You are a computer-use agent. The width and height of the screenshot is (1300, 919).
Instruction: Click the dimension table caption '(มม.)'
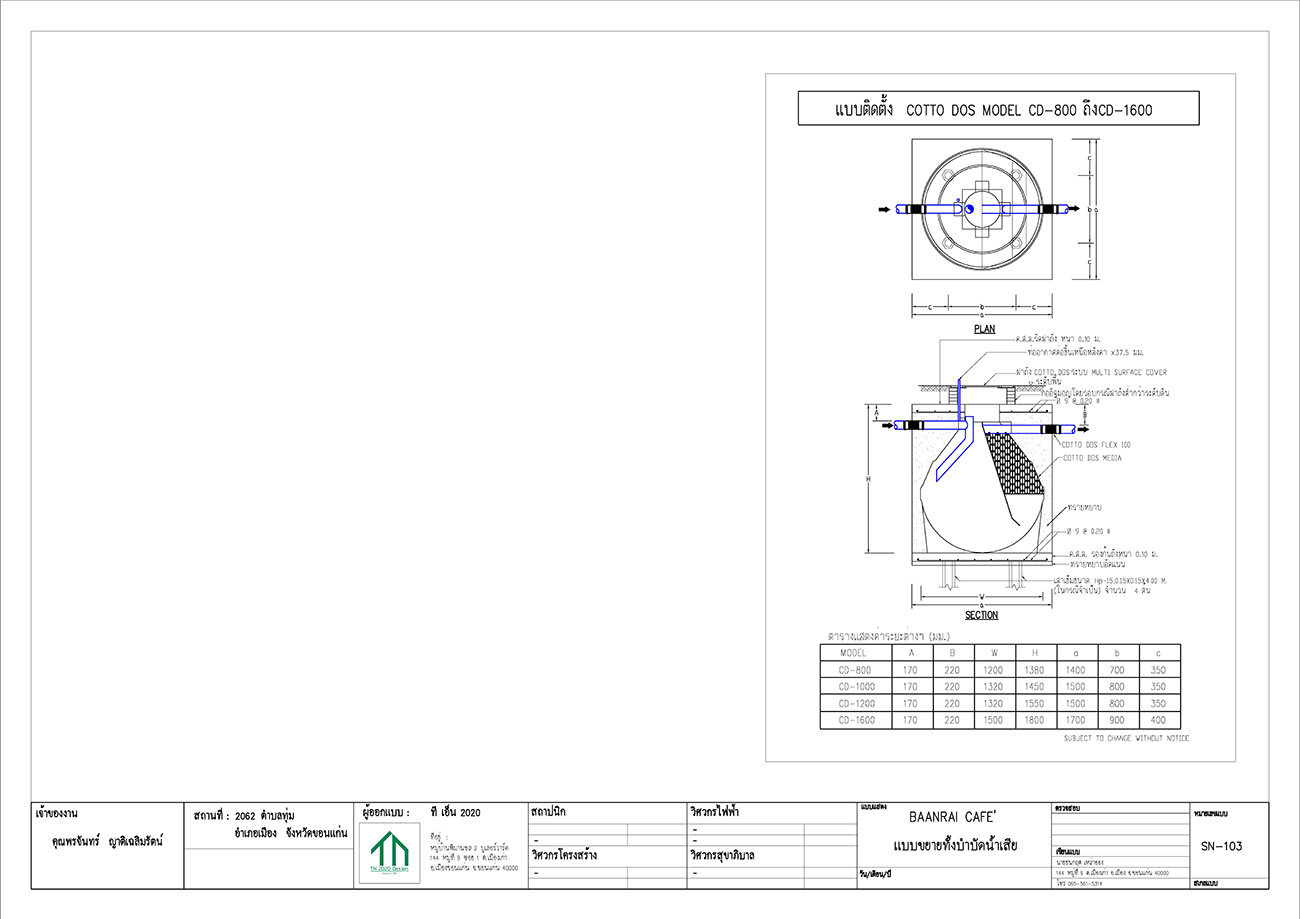(x=937, y=636)
